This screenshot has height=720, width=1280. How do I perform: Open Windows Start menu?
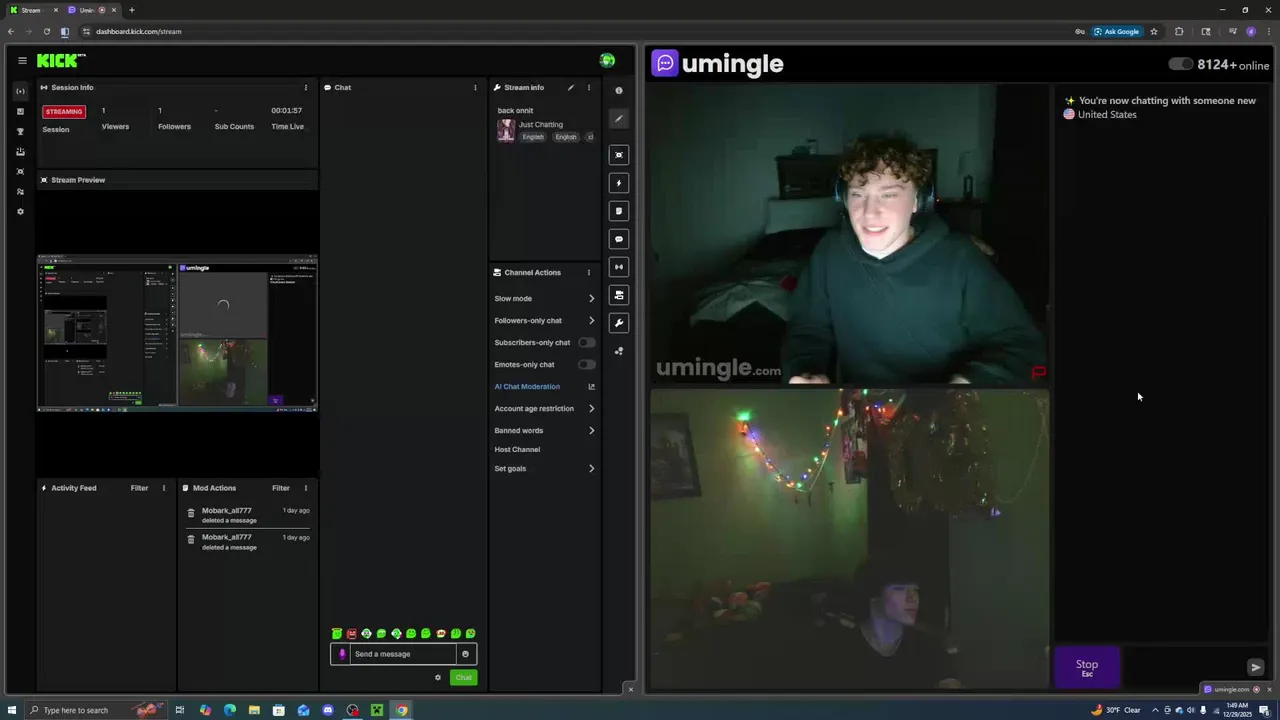click(x=12, y=710)
